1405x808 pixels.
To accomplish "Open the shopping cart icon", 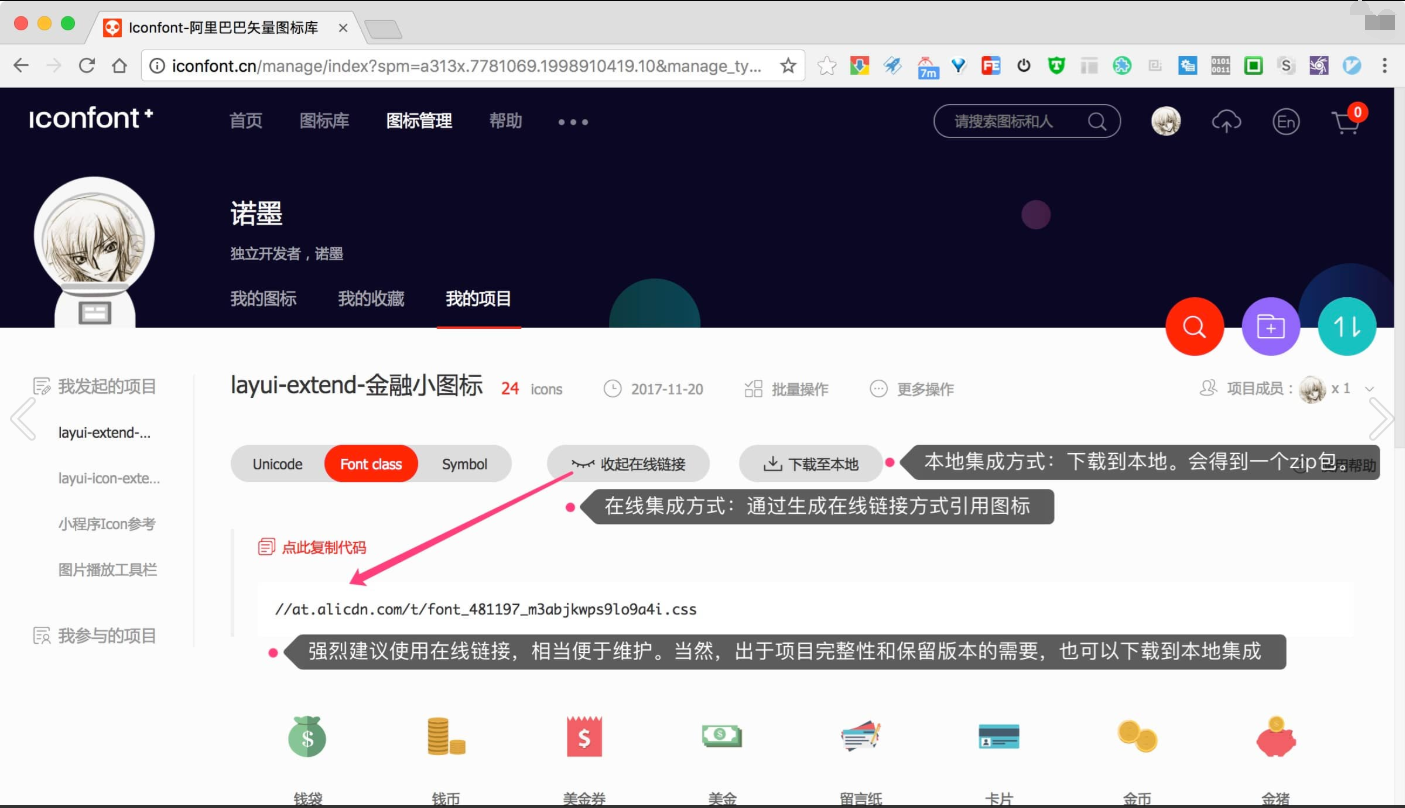I will click(x=1347, y=121).
